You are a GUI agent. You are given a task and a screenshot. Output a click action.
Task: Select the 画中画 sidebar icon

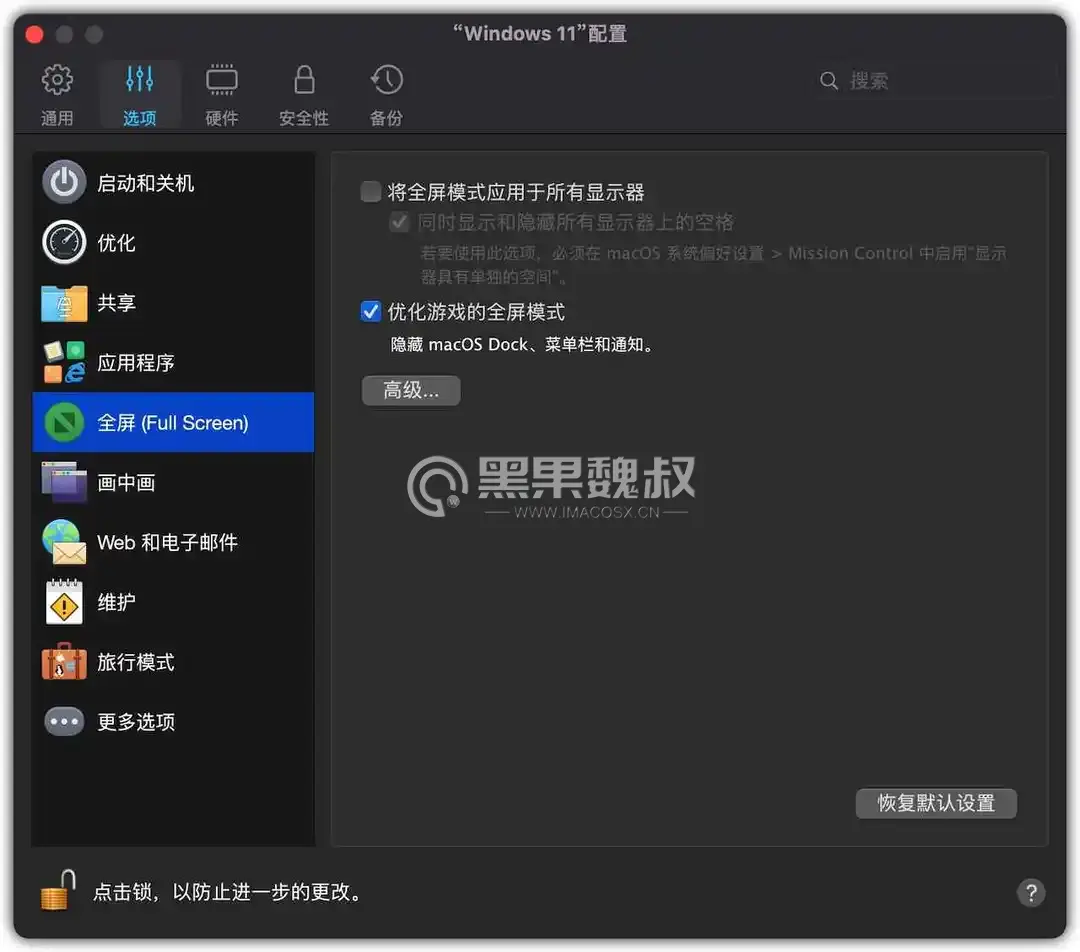pyautogui.click(x=63, y=482)
